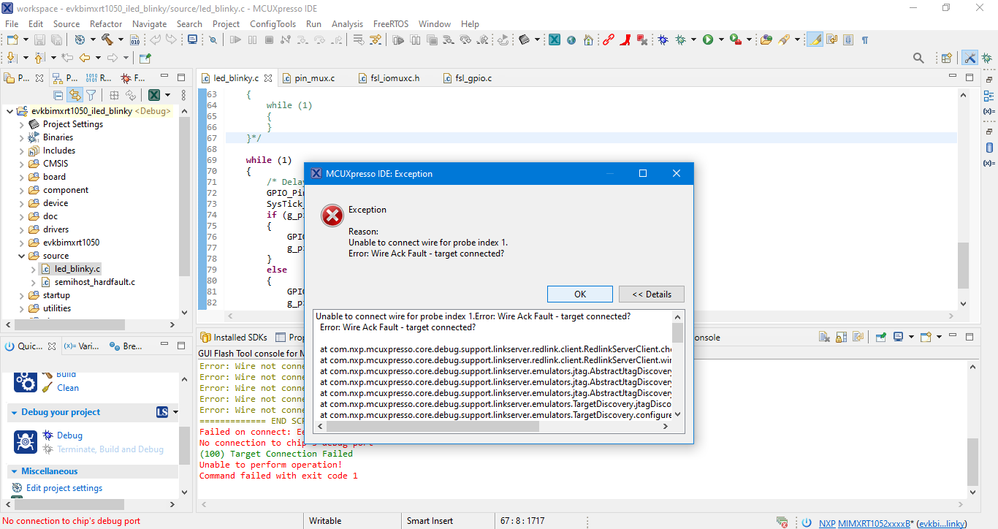Viewport: 998px width, 529px height.
Task: Toggle Mark Occurrences highlighter button
Action: (x=815, y=39)
